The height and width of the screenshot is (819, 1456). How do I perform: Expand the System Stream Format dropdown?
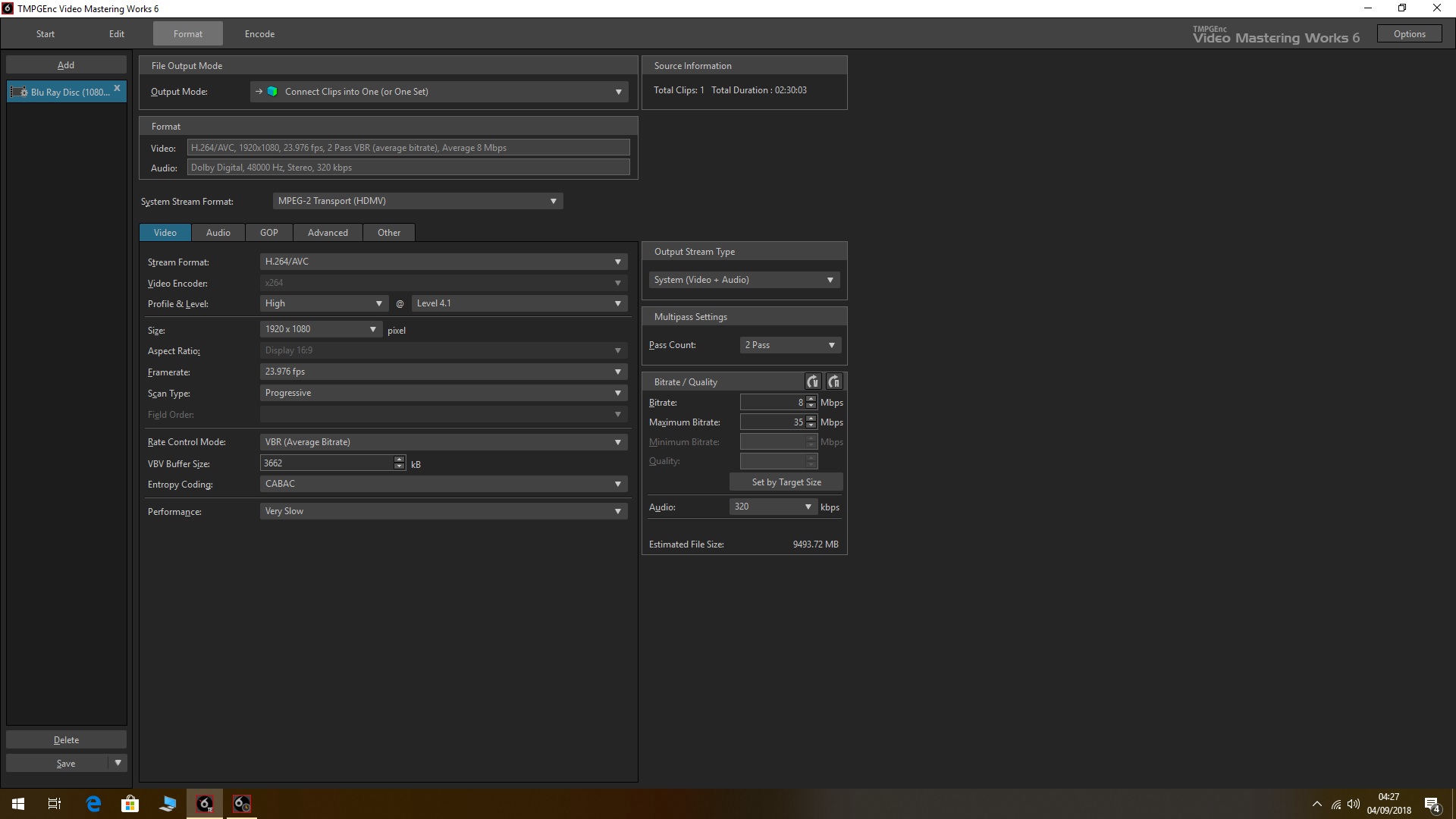pyautogui.click(x=553, y=201)
